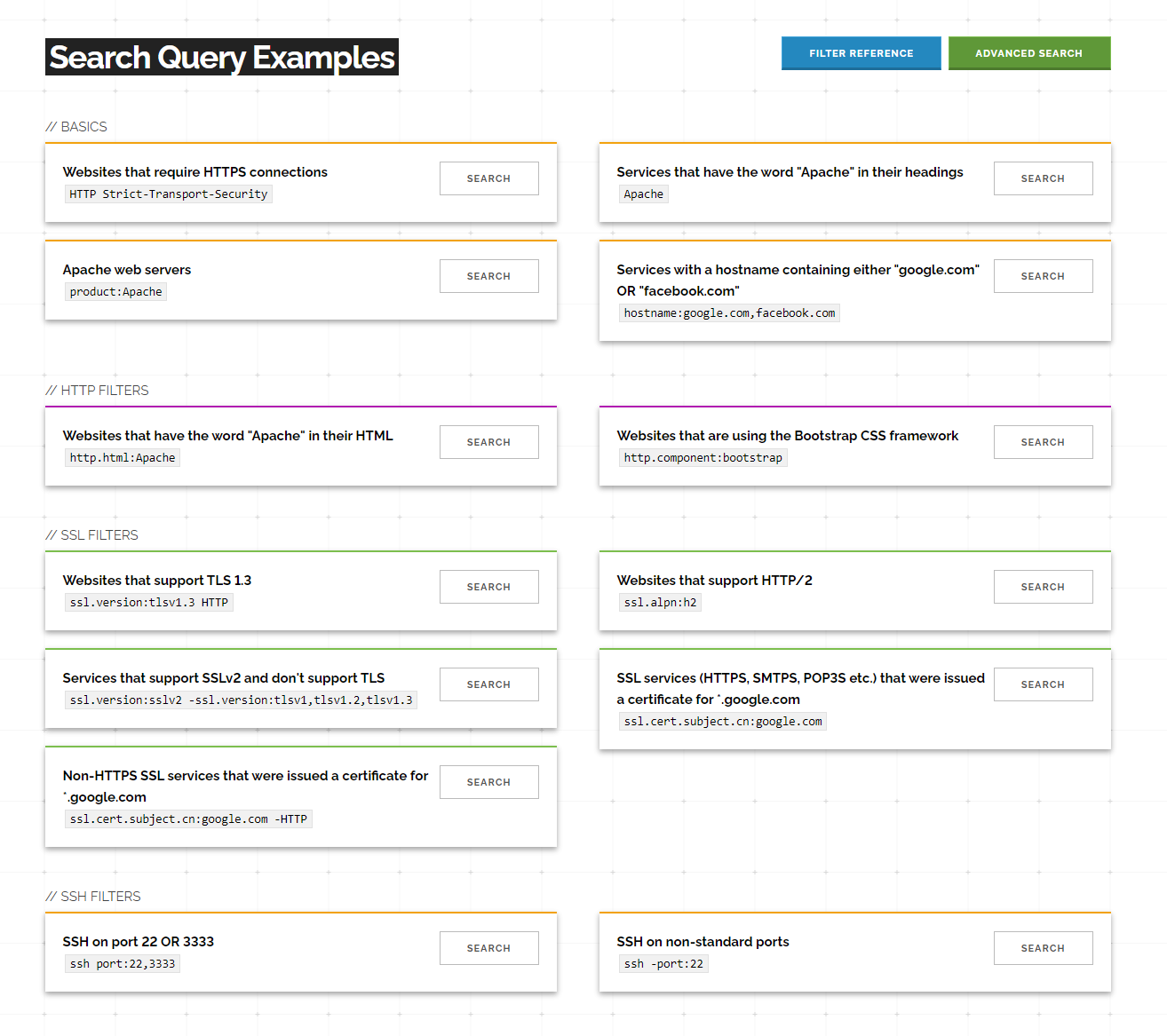Search SSH on non-standard ports

[1043, 948]
